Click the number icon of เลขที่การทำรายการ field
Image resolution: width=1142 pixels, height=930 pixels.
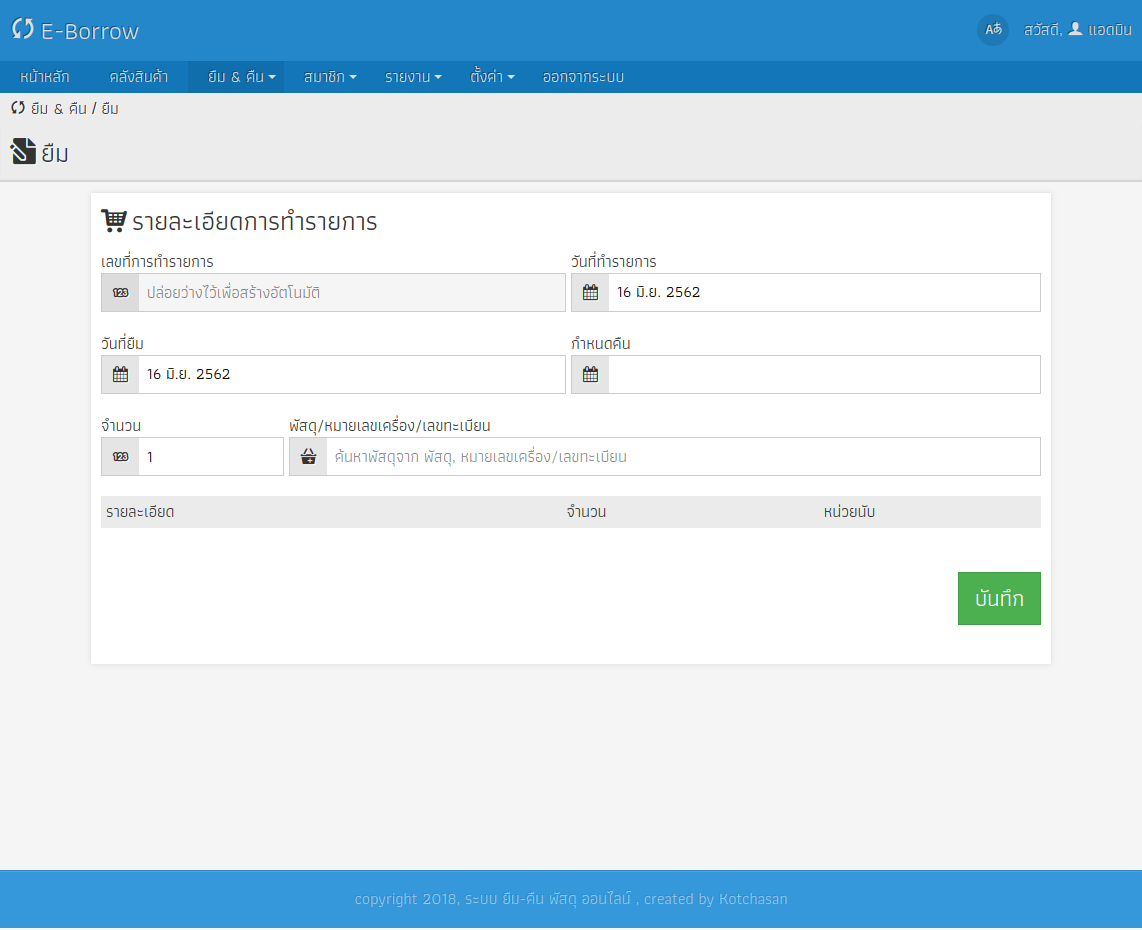[x=120, y=293]
